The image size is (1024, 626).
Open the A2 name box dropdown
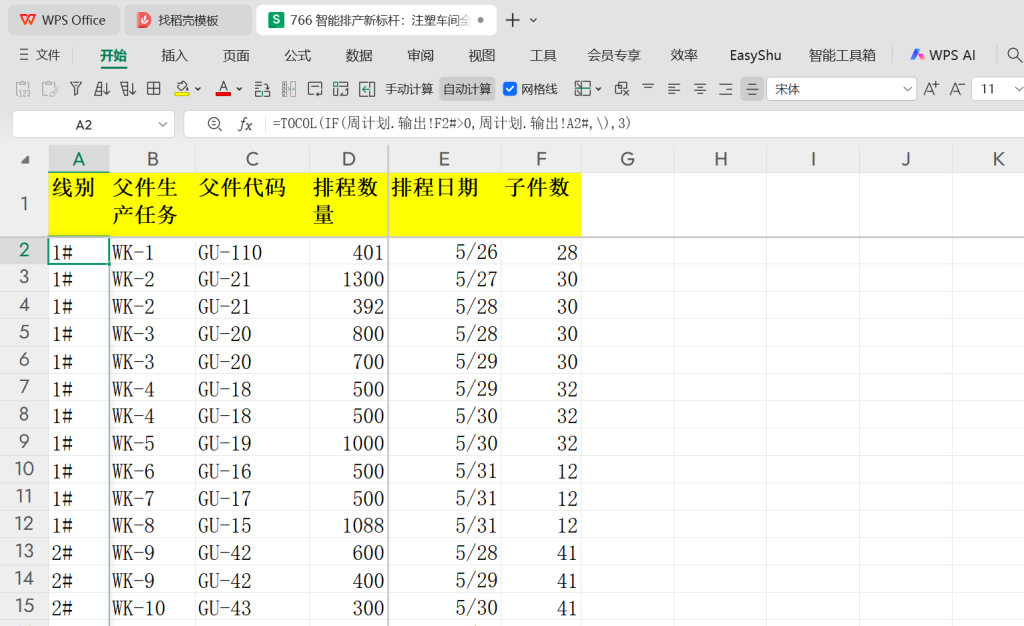pyautogui.click(x=163, y=124)
